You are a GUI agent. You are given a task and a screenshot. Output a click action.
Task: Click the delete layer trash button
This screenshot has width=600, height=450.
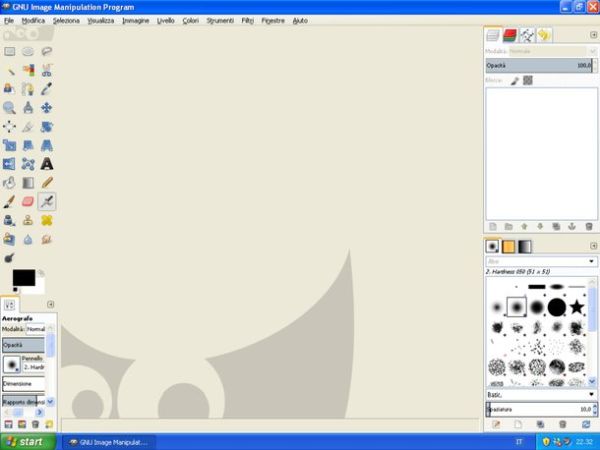pos(589,227)
